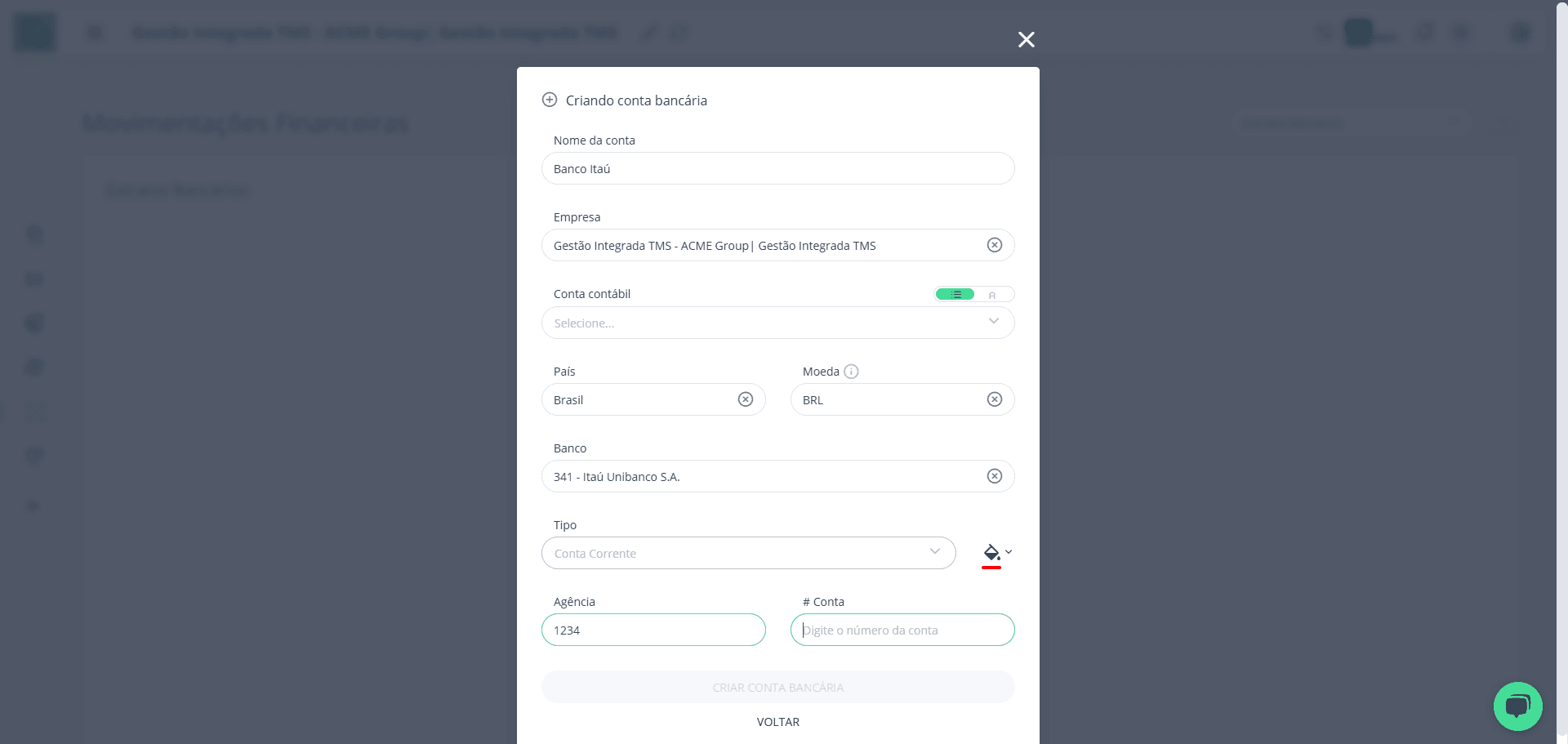1568x744 pixels.
Task: Switch Conta contábil to list mode
Action: point(955,294)
